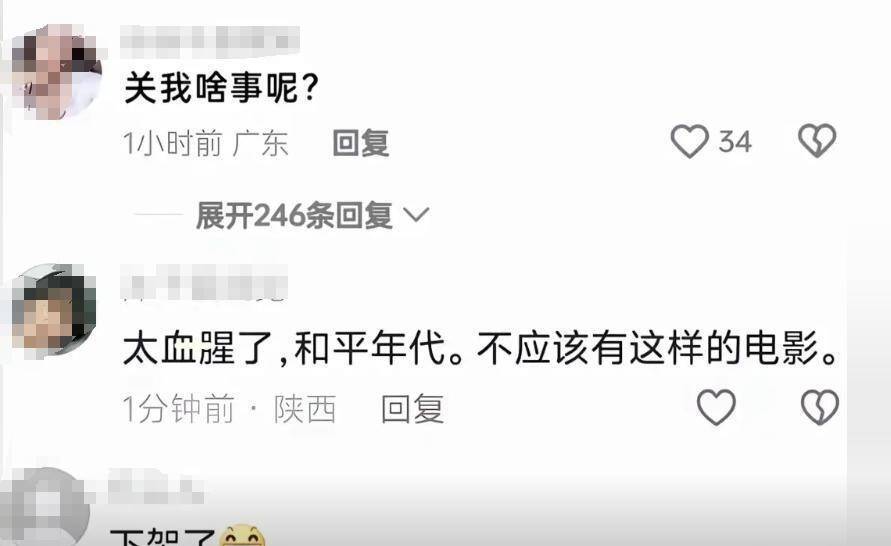891x546 pixels.
Task: Open first commenter's blurred username
Action: (210, 40)
